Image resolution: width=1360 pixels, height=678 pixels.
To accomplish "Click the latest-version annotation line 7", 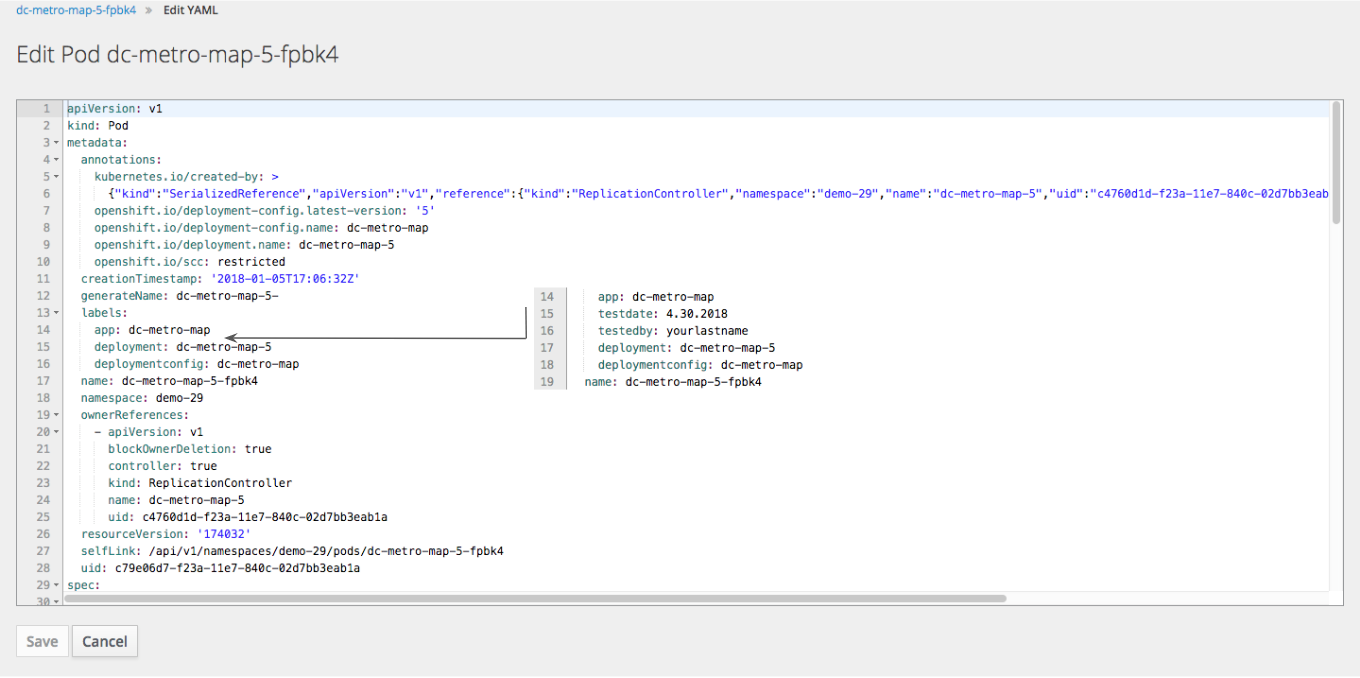I will point(265,211).
